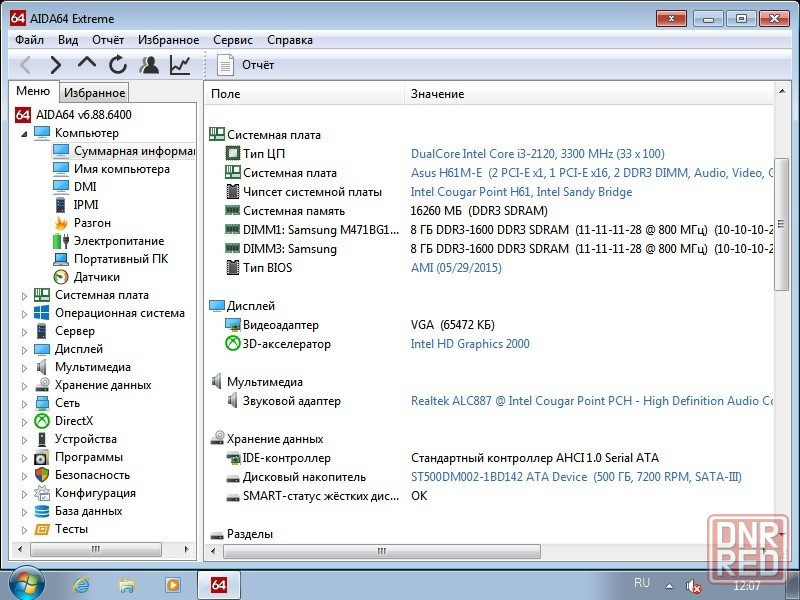Click the horizontal scrollbar of the report pane
This screenshot has height=600, width=800.
coord(382,551)
